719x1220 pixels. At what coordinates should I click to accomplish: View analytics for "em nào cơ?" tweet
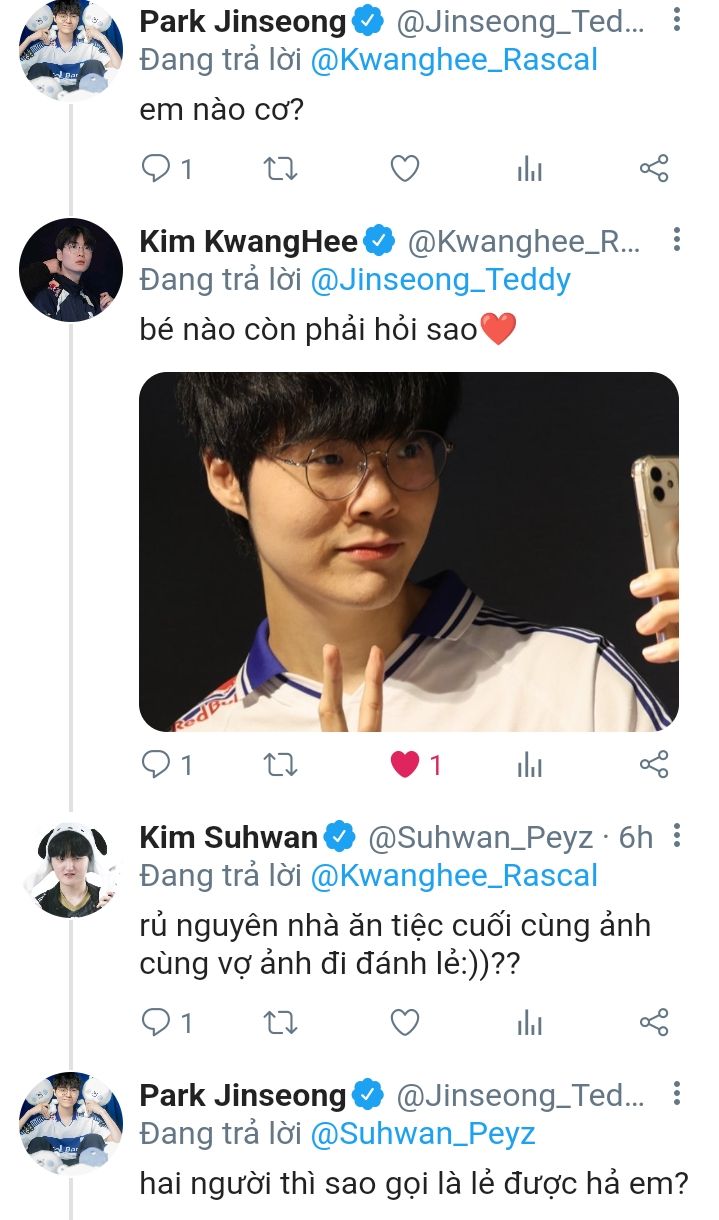tap(529, 170)
